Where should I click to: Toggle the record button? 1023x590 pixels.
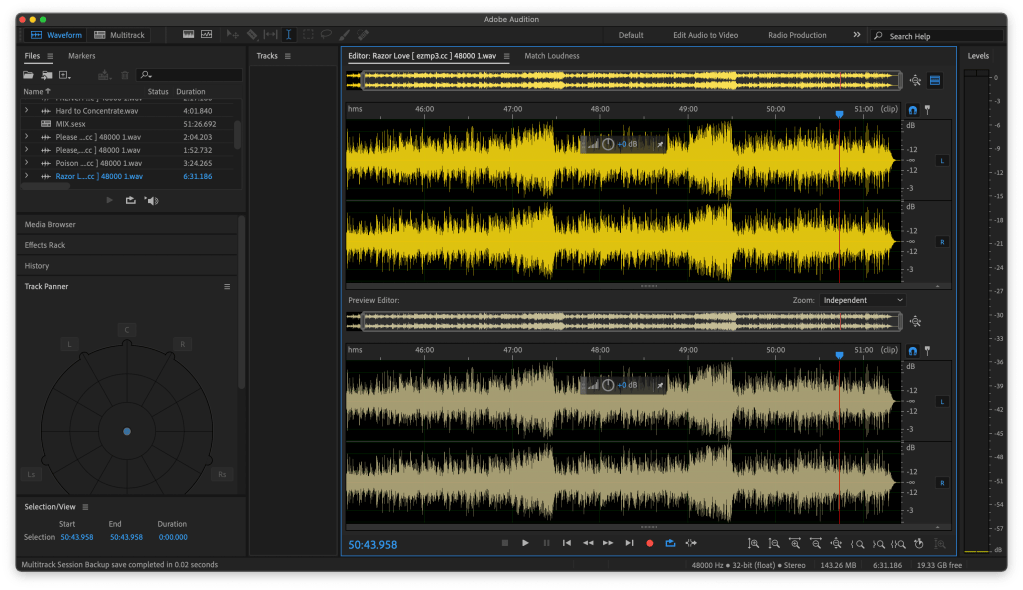click(x=651, y=543)
